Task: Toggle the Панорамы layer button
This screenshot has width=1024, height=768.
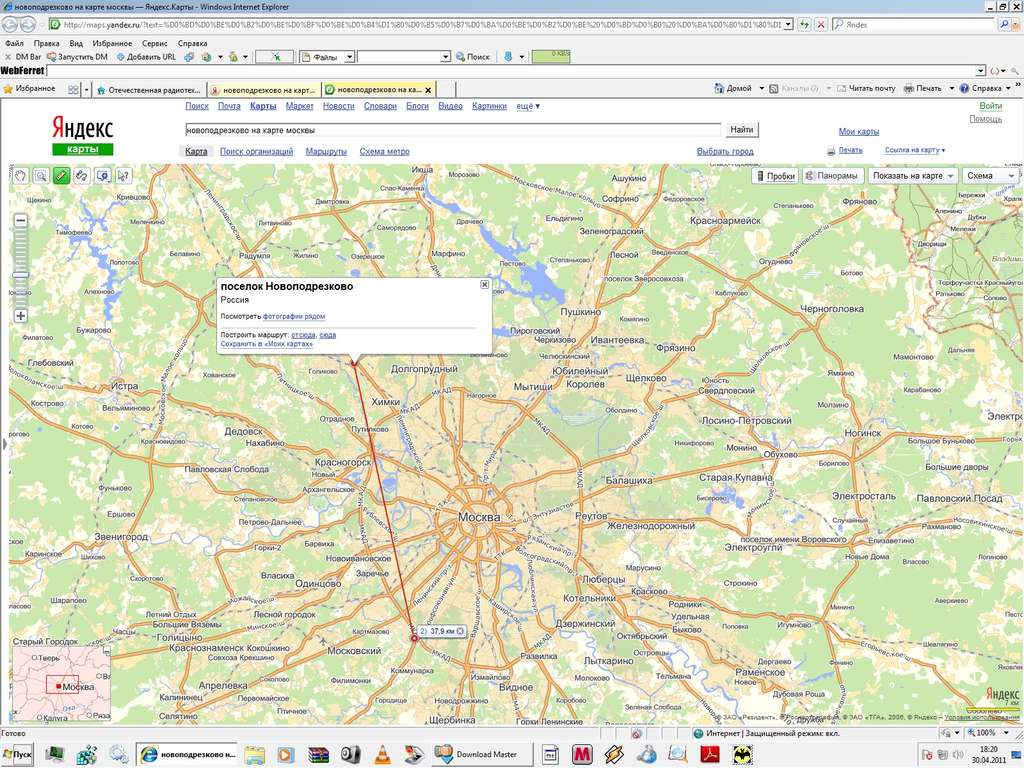Action: click(831, 176)
